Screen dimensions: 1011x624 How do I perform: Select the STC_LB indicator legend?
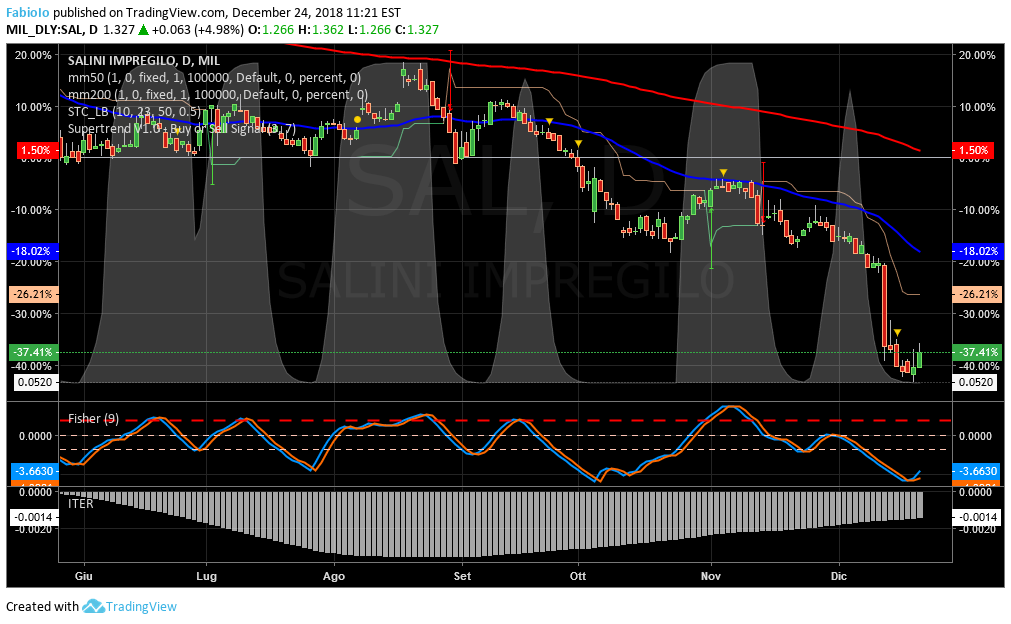pos(134,112)
